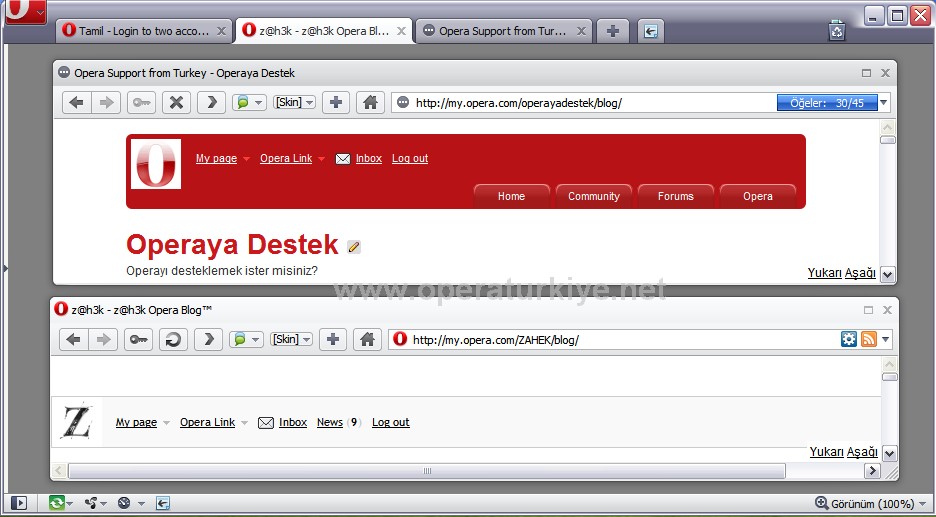Go home in the z@h3k blog window
The height and width of the screenshot is (517, 936).
coord(367,340)
